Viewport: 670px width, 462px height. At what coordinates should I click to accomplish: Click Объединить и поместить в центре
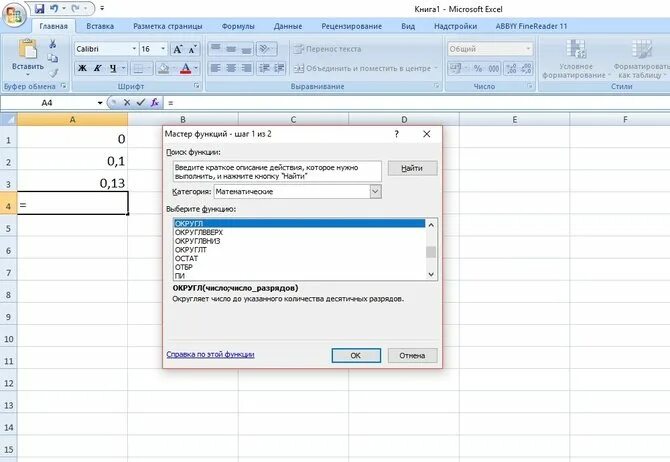coord(362,68)
